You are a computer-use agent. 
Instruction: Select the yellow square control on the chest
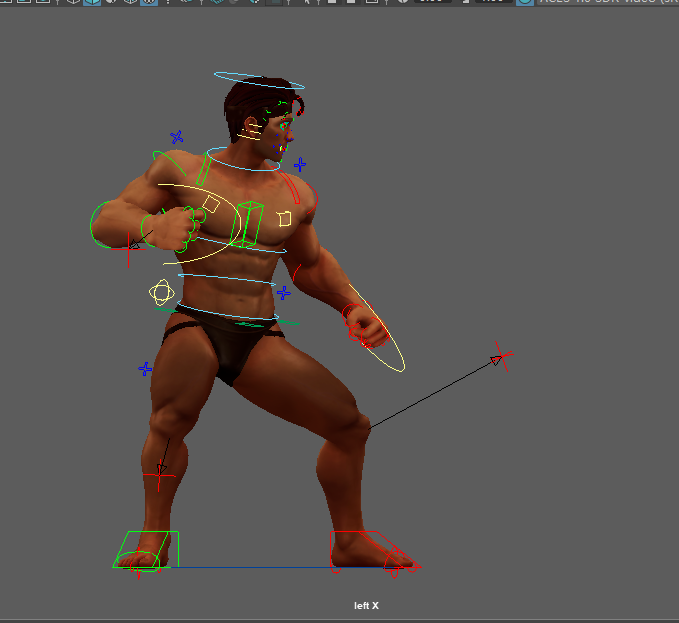tap(285, 218)
